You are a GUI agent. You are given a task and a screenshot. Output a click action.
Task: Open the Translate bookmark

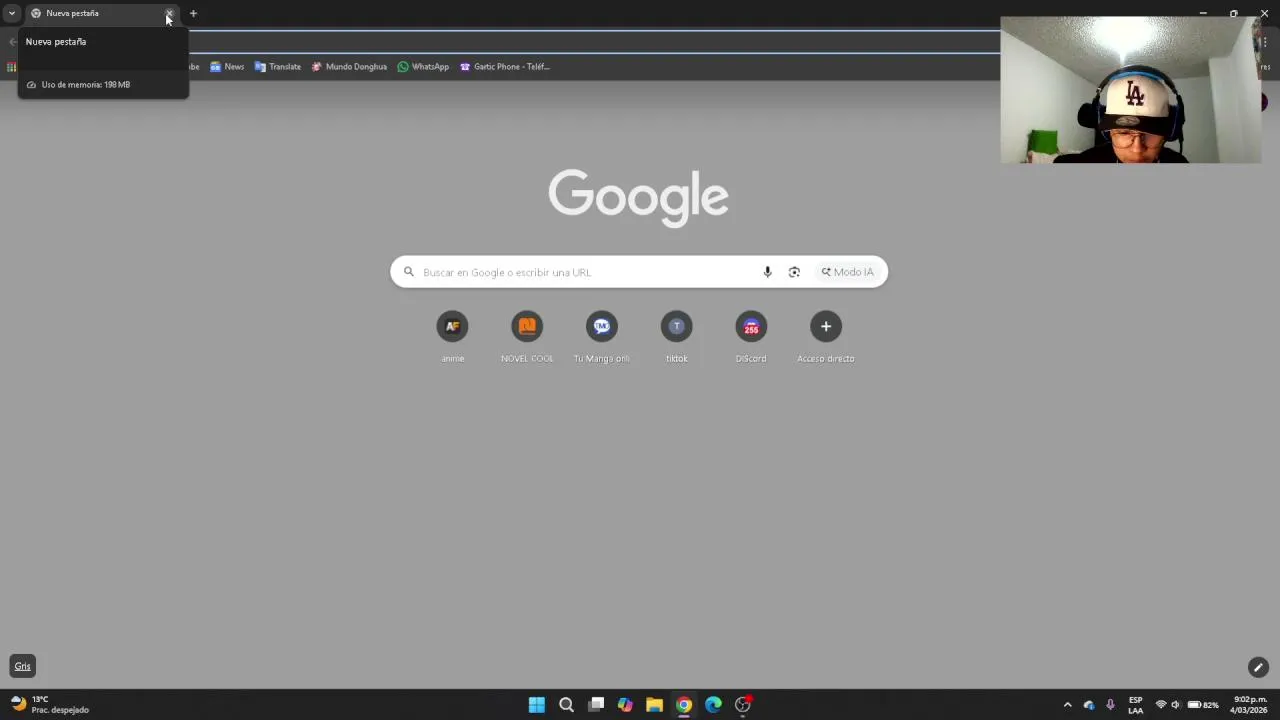point(278,67)
